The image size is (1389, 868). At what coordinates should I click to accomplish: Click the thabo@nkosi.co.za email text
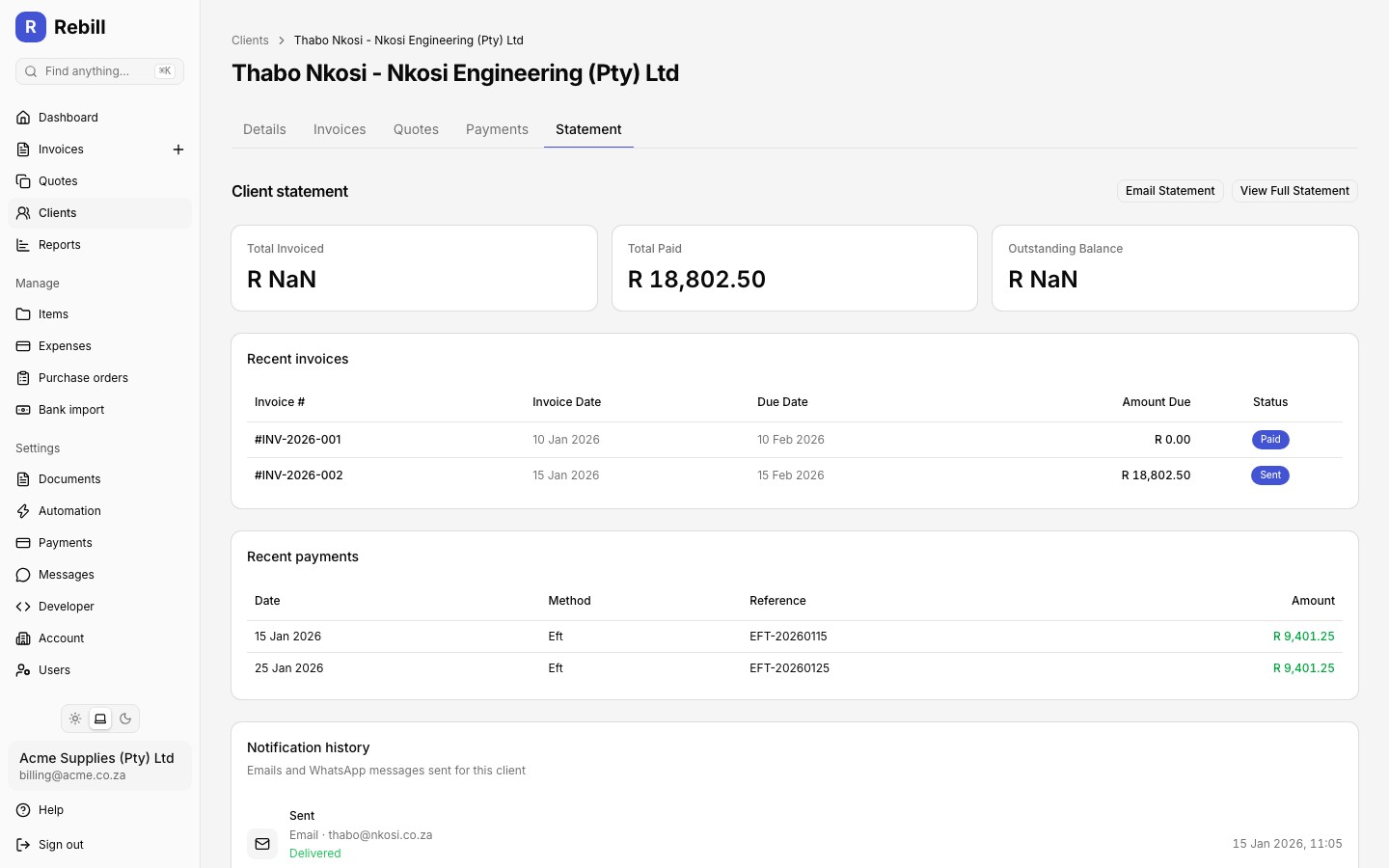[380, 835]
